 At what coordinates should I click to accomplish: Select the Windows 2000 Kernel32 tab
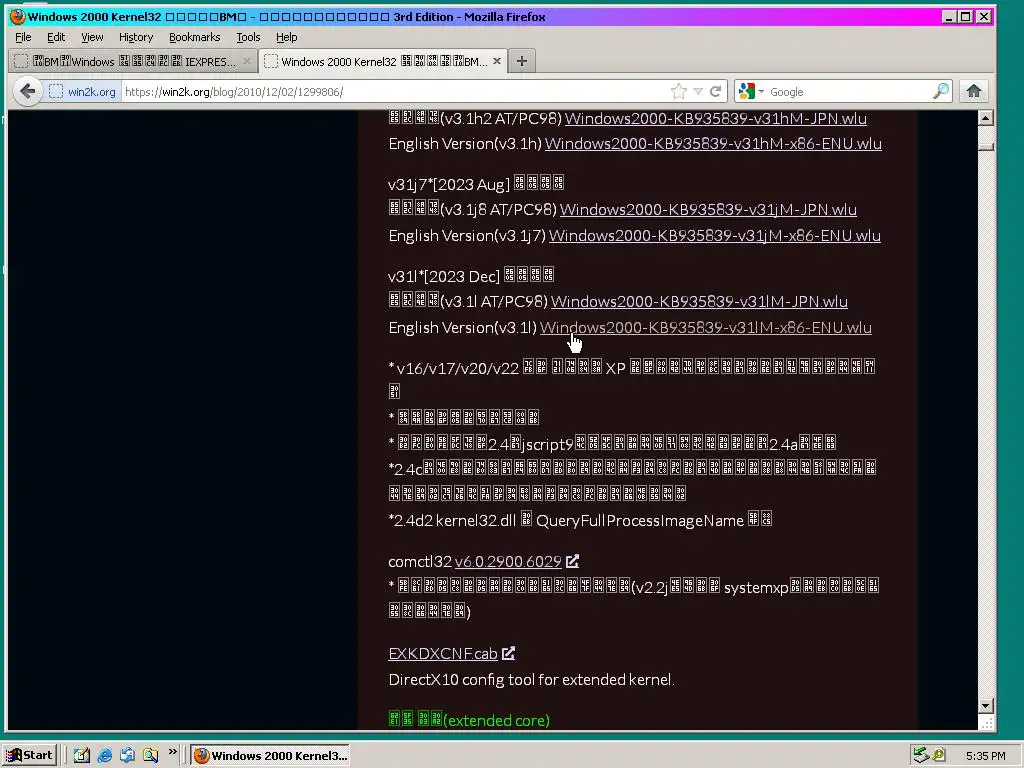(x=382, y=61)
